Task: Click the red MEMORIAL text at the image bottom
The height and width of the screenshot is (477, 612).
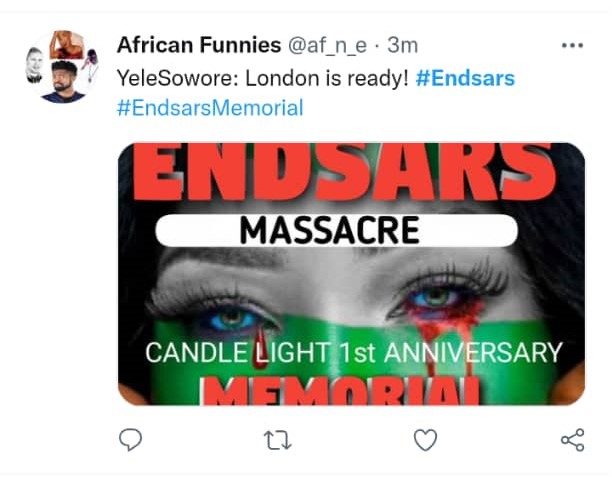Action: pos(352,392)
